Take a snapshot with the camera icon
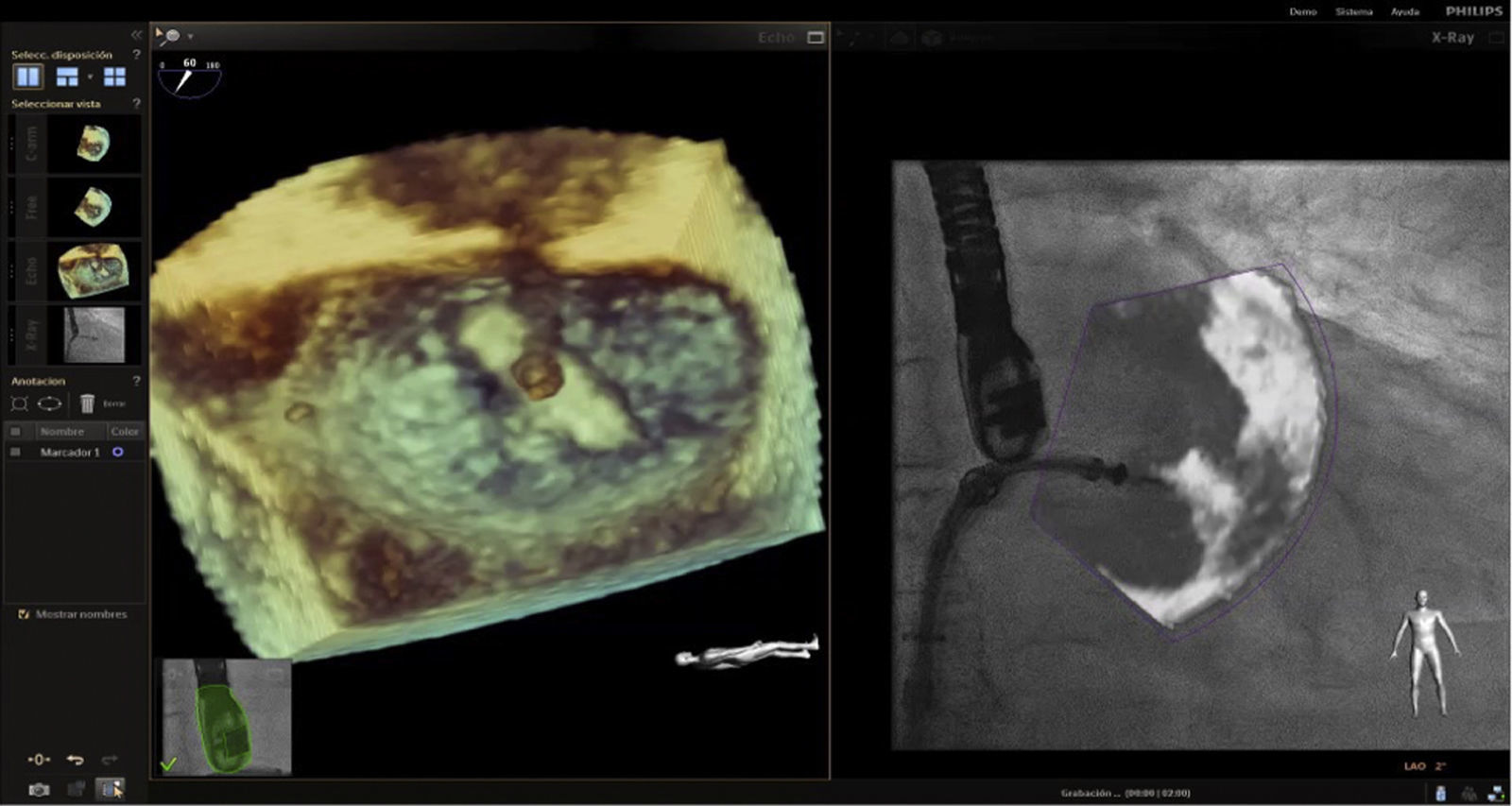The height and width of the screenshot is (806, 1512). point(39,789)
